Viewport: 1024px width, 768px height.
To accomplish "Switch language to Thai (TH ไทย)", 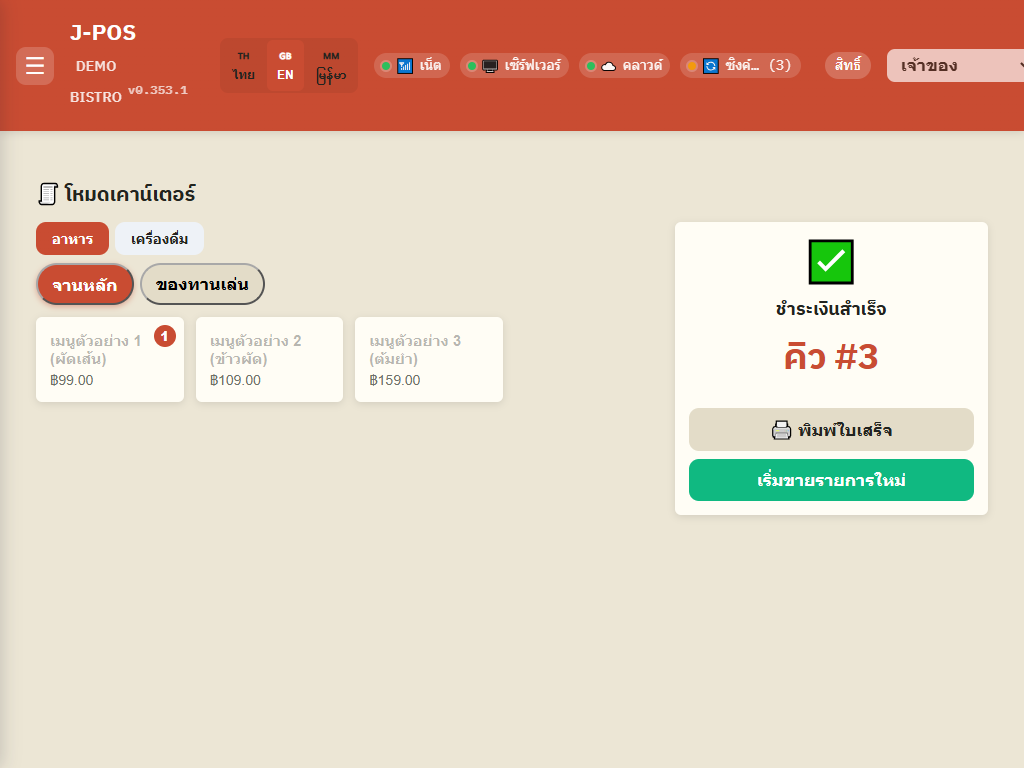I will [244, 66].
